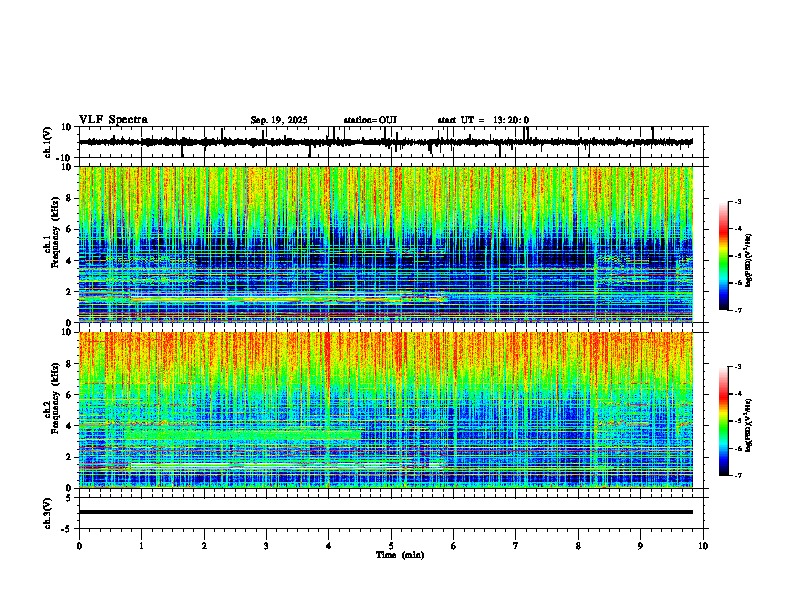Click the "10" label on the time axis

coord(703,546)
